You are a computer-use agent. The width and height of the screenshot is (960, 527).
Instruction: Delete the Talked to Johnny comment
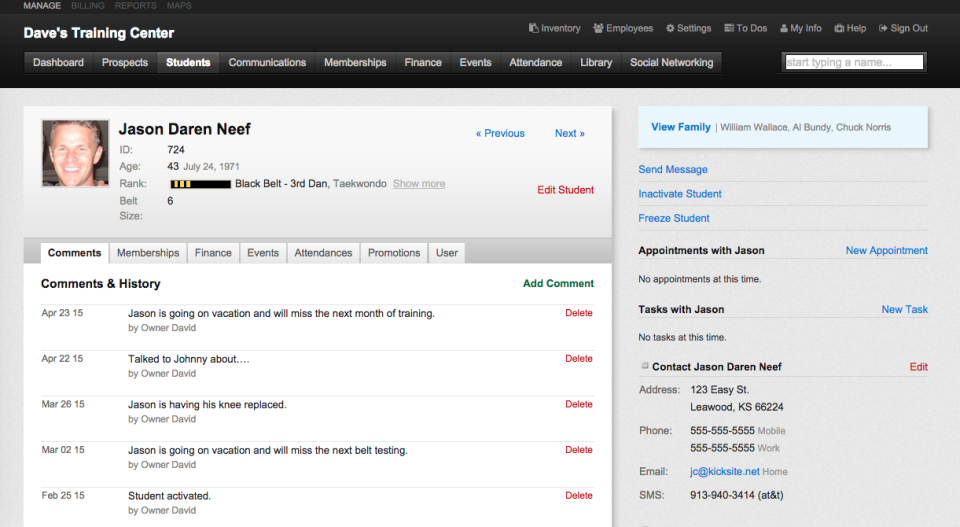[x=579, y=359]
